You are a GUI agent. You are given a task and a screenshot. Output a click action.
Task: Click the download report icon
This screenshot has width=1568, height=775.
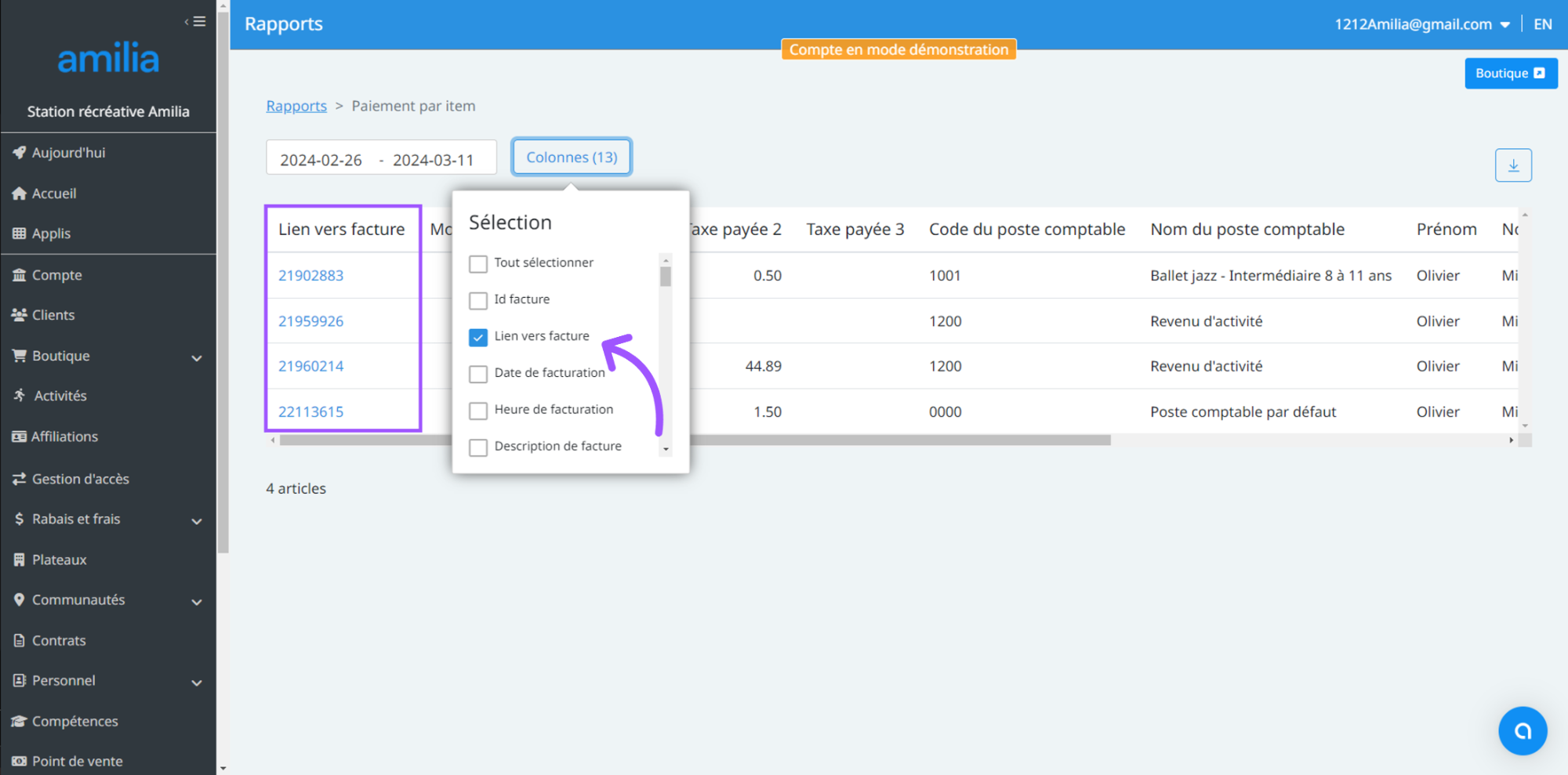[x=1512, y=165]
